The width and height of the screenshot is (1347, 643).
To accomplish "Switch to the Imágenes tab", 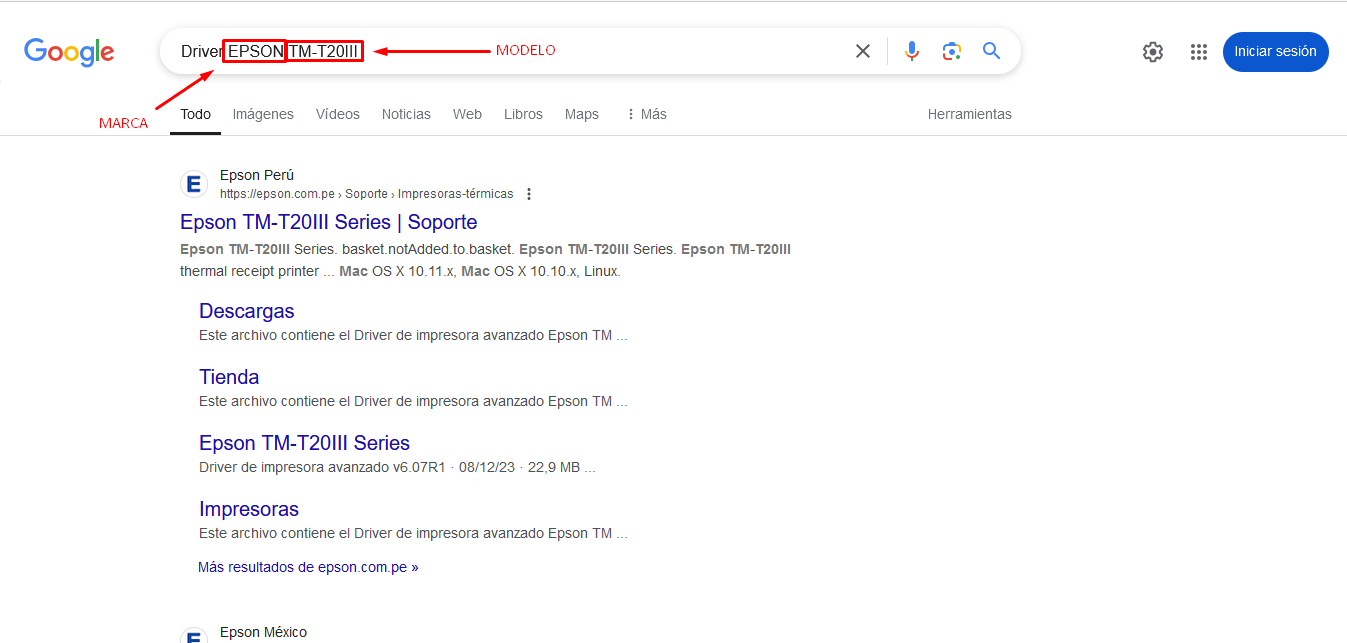I will click(x=263, y=114).
